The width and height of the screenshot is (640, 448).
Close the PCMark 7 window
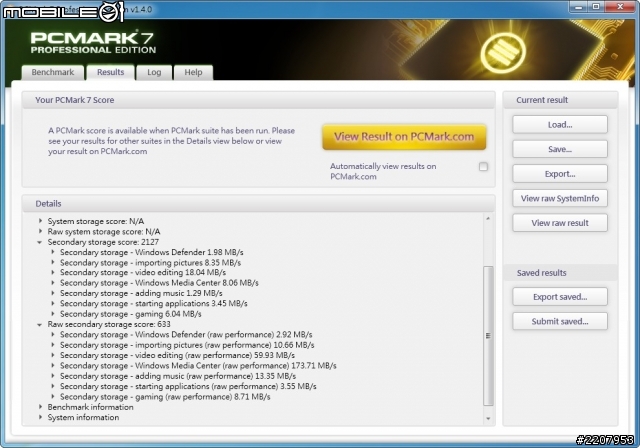[620, 7]
